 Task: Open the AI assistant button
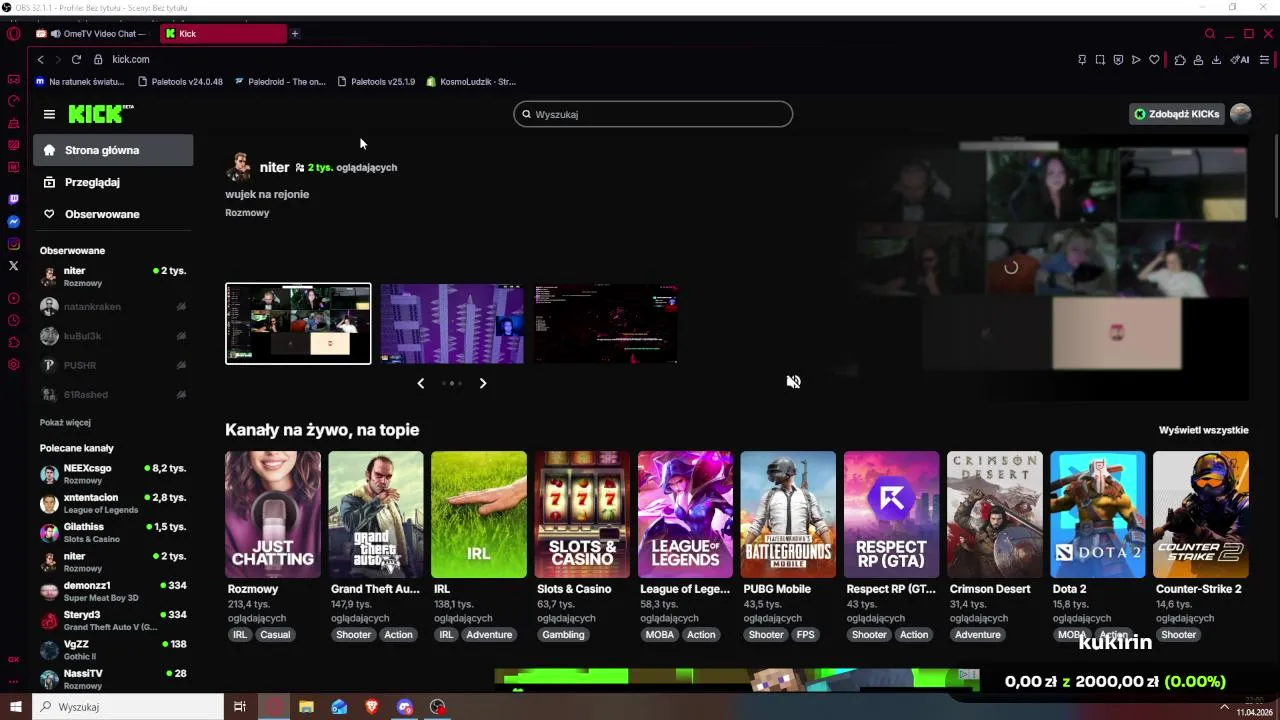(1240, 59)
